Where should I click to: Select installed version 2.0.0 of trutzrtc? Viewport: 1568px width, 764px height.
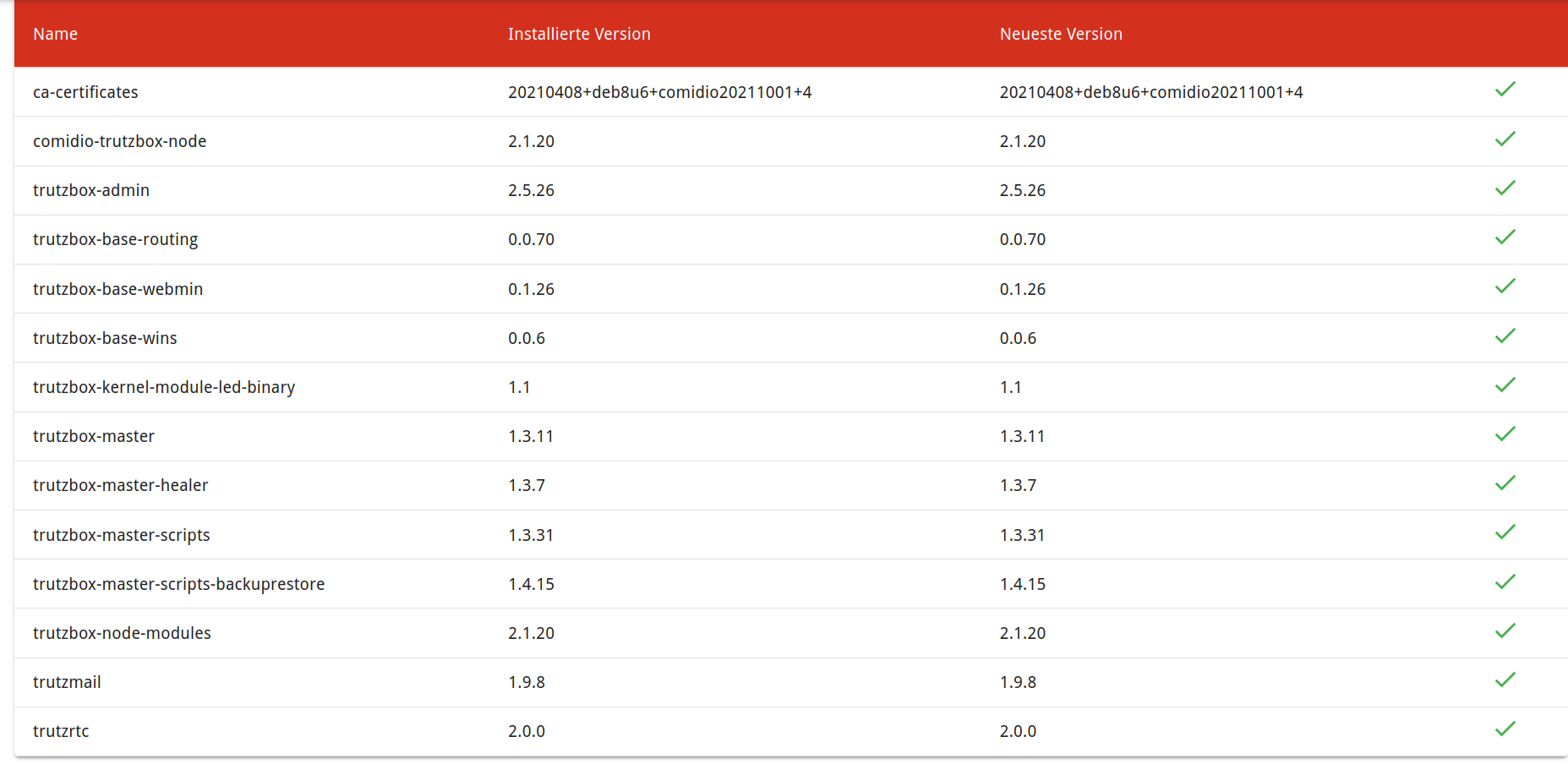[527, 731]
